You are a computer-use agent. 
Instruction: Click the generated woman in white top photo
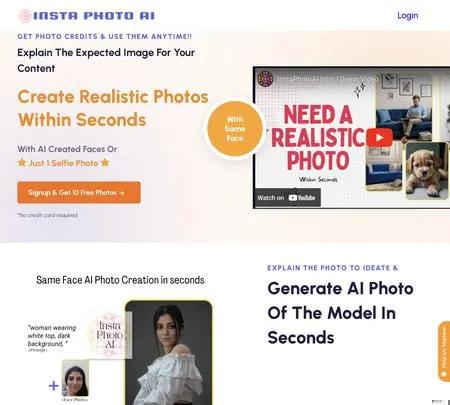point(169,353)
